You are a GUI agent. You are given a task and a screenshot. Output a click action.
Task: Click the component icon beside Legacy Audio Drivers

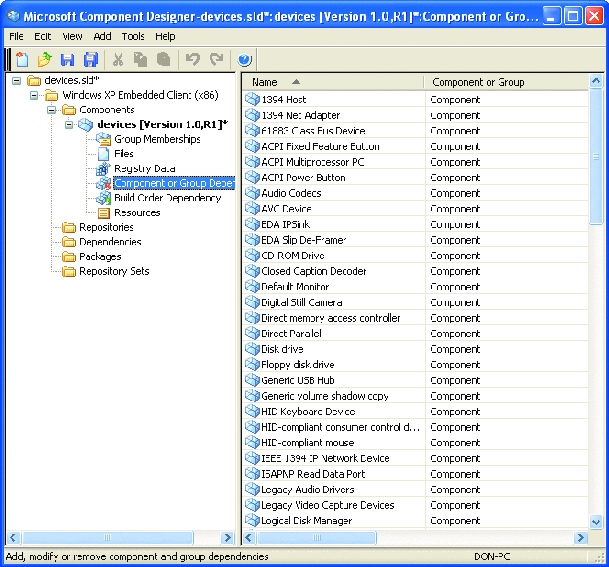point(252,489)
